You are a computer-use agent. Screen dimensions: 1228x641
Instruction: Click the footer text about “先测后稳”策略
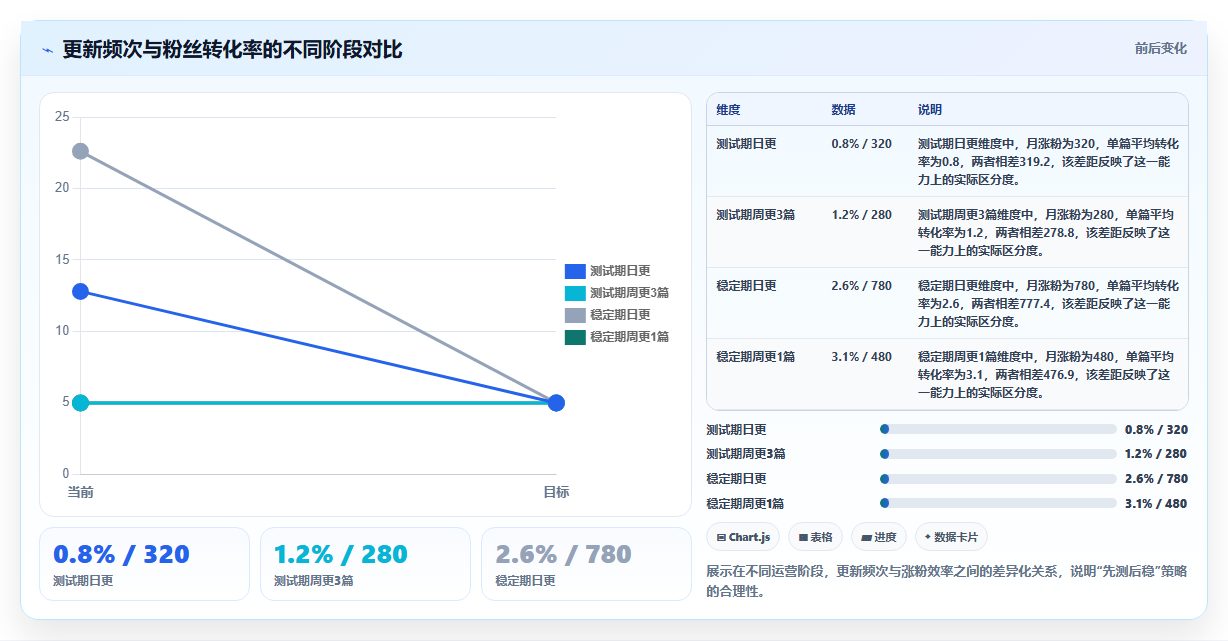tap(946, 581)
